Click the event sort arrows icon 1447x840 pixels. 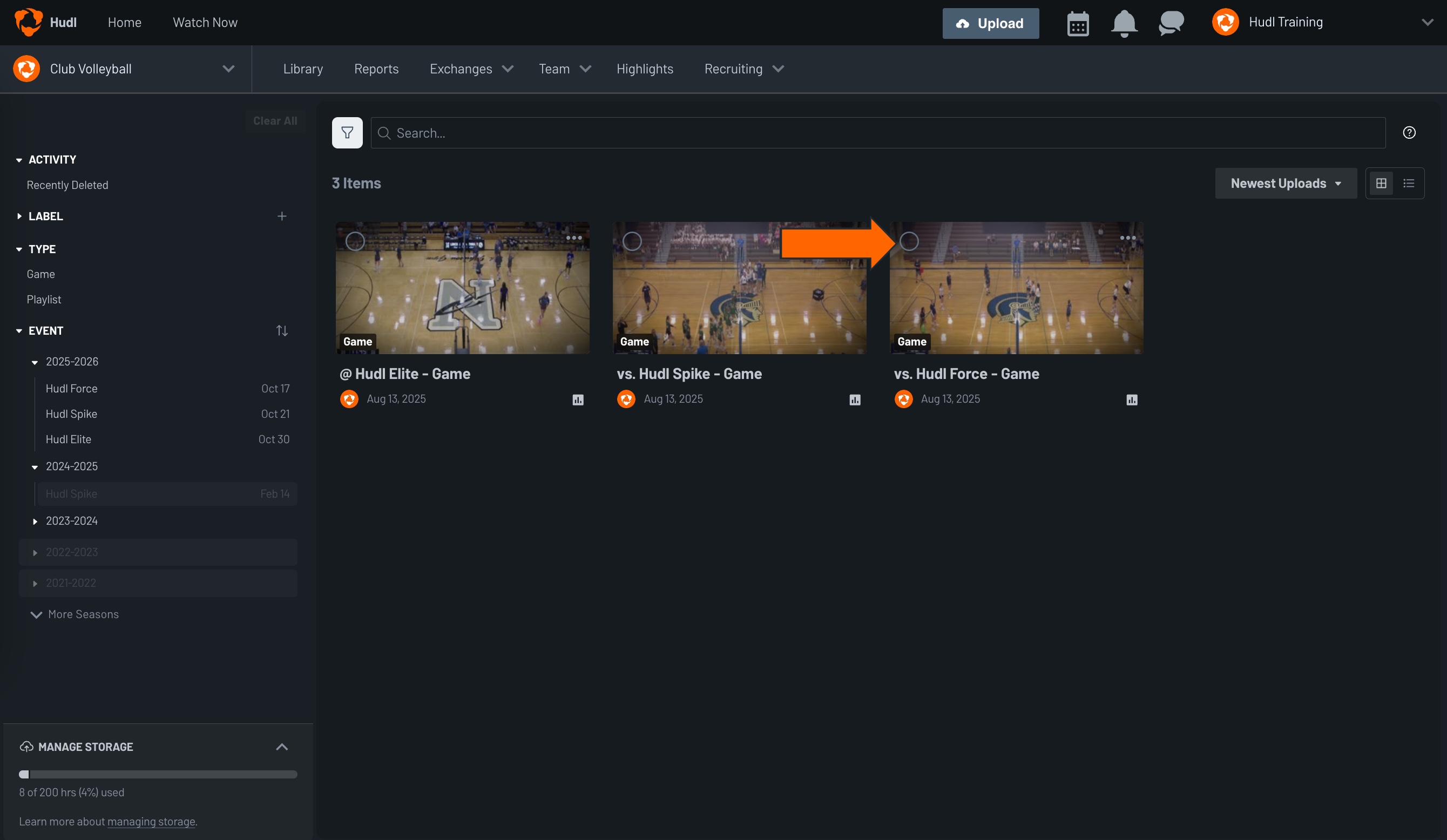[282, 331]
